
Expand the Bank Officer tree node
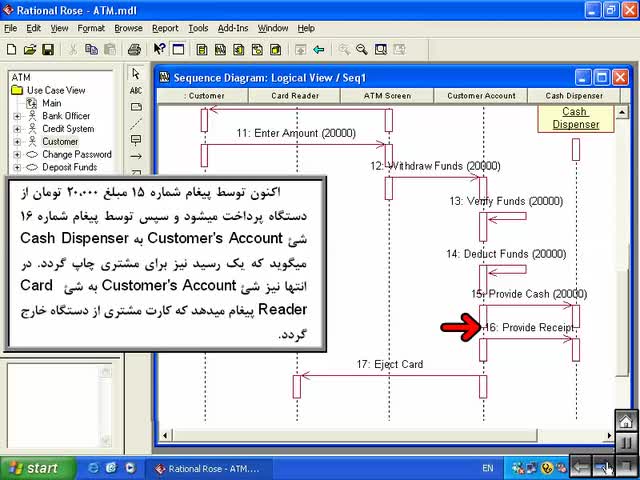pyautogui.click(x=17, y=116)
